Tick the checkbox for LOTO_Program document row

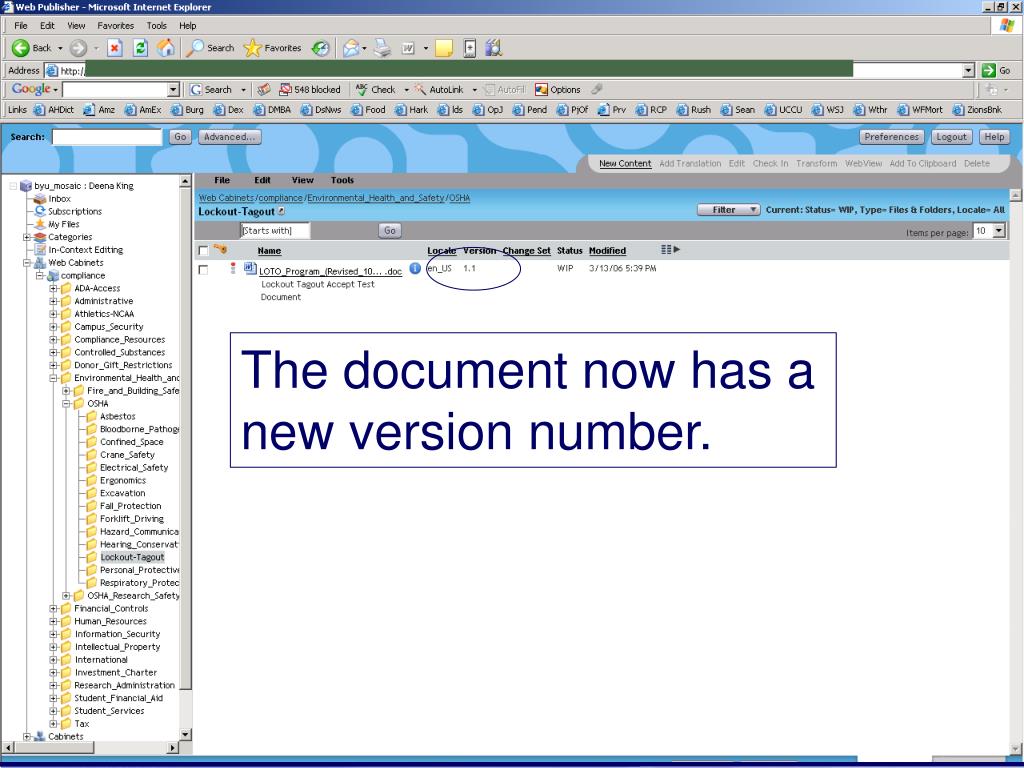pyautogui.click(x=203, y=270)
